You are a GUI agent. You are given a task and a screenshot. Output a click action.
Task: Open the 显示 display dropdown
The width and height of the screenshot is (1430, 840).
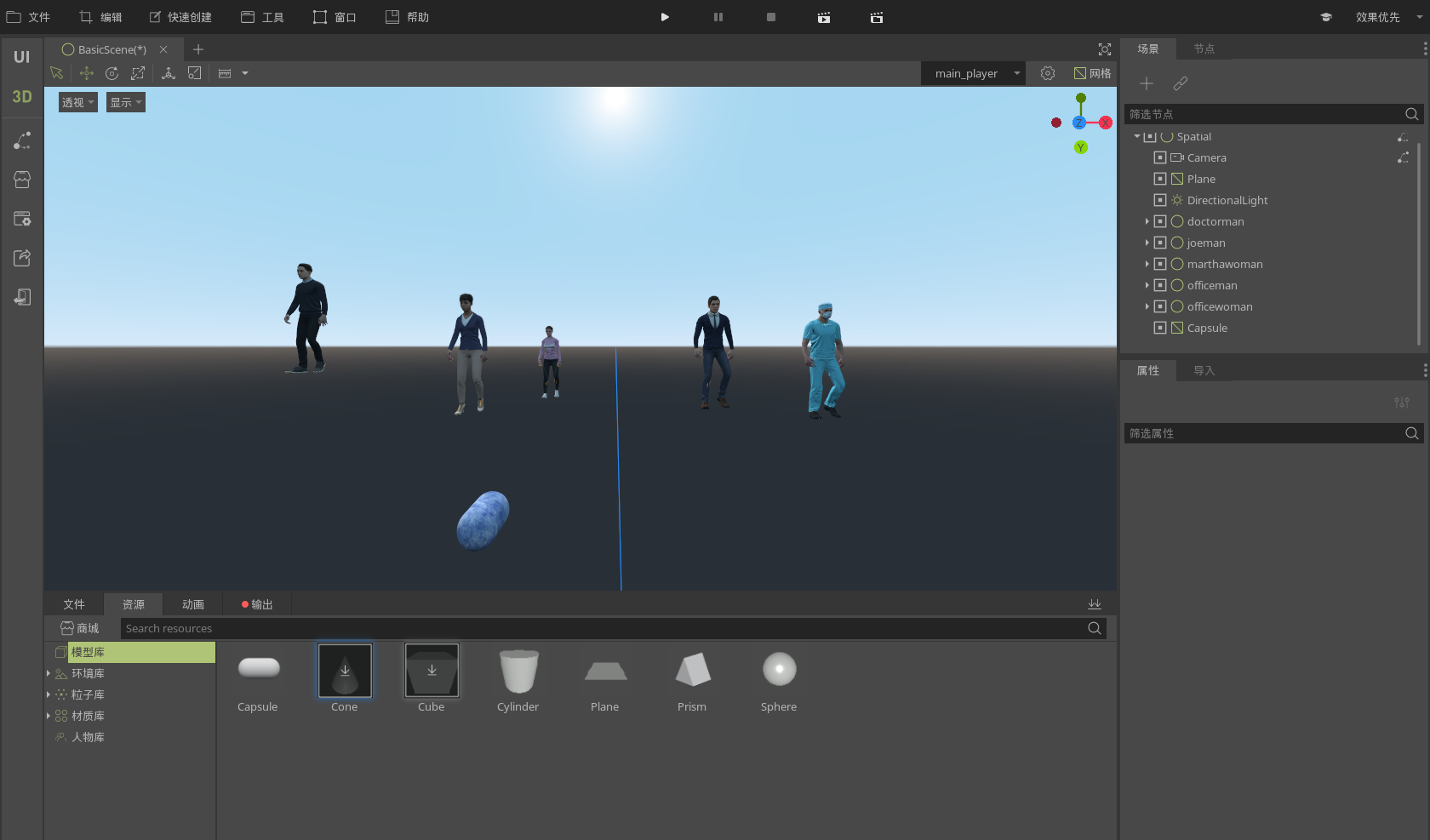(x=126, y=102)
